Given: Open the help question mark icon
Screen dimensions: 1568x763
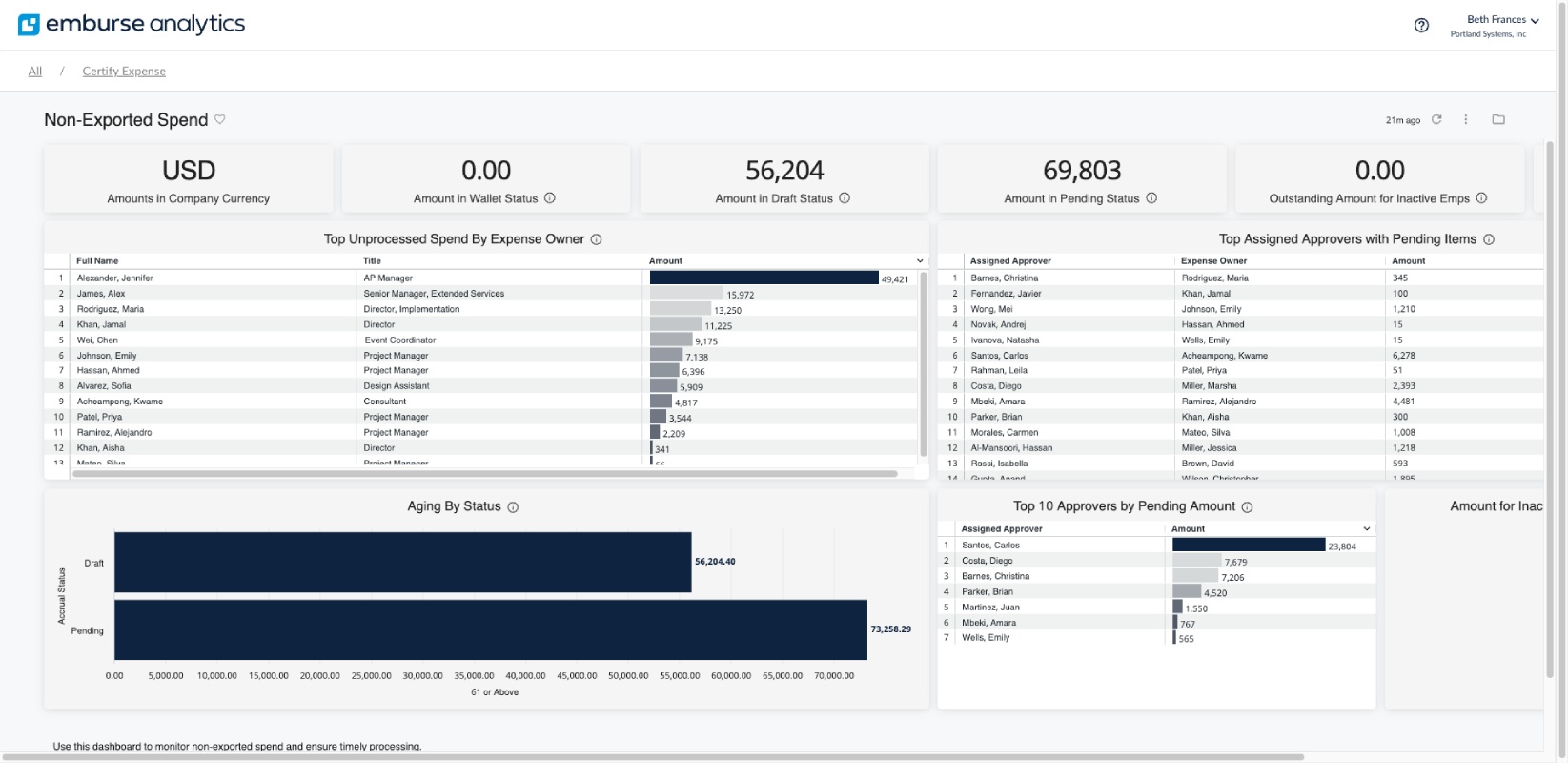Looking at the screenshot, I should tap(1421, 26).
